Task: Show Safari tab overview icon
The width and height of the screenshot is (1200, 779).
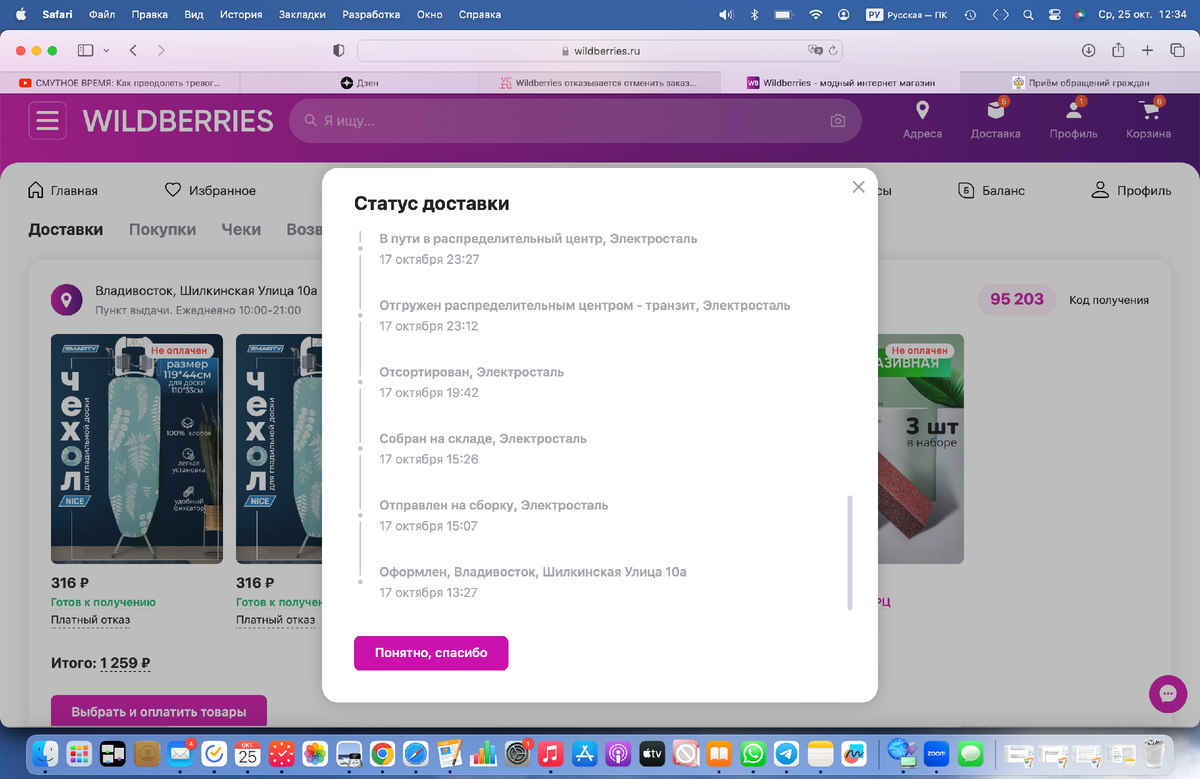Action: click(1176, 50)
